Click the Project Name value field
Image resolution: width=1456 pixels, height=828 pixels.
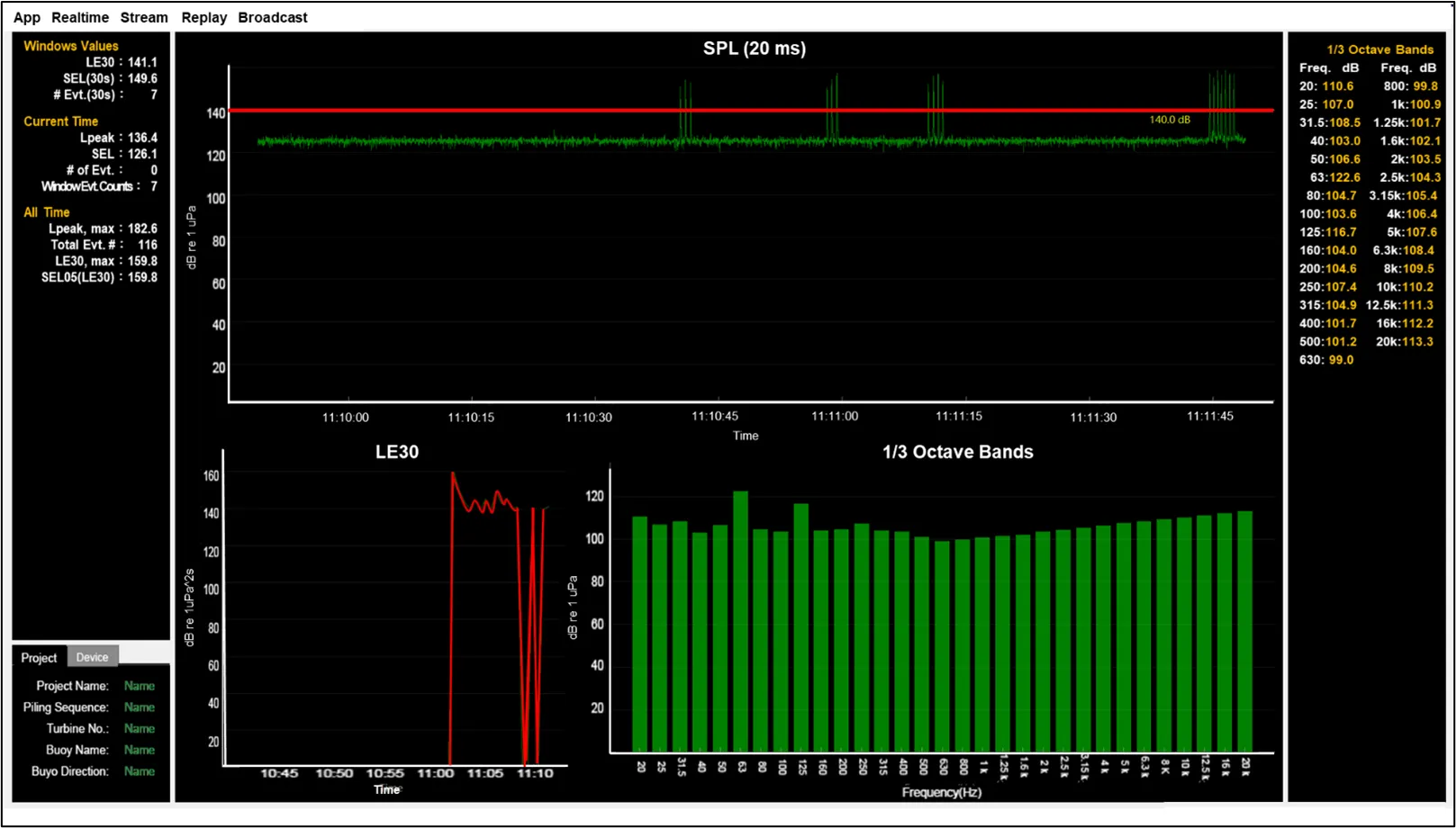click(x=139, y=686)
